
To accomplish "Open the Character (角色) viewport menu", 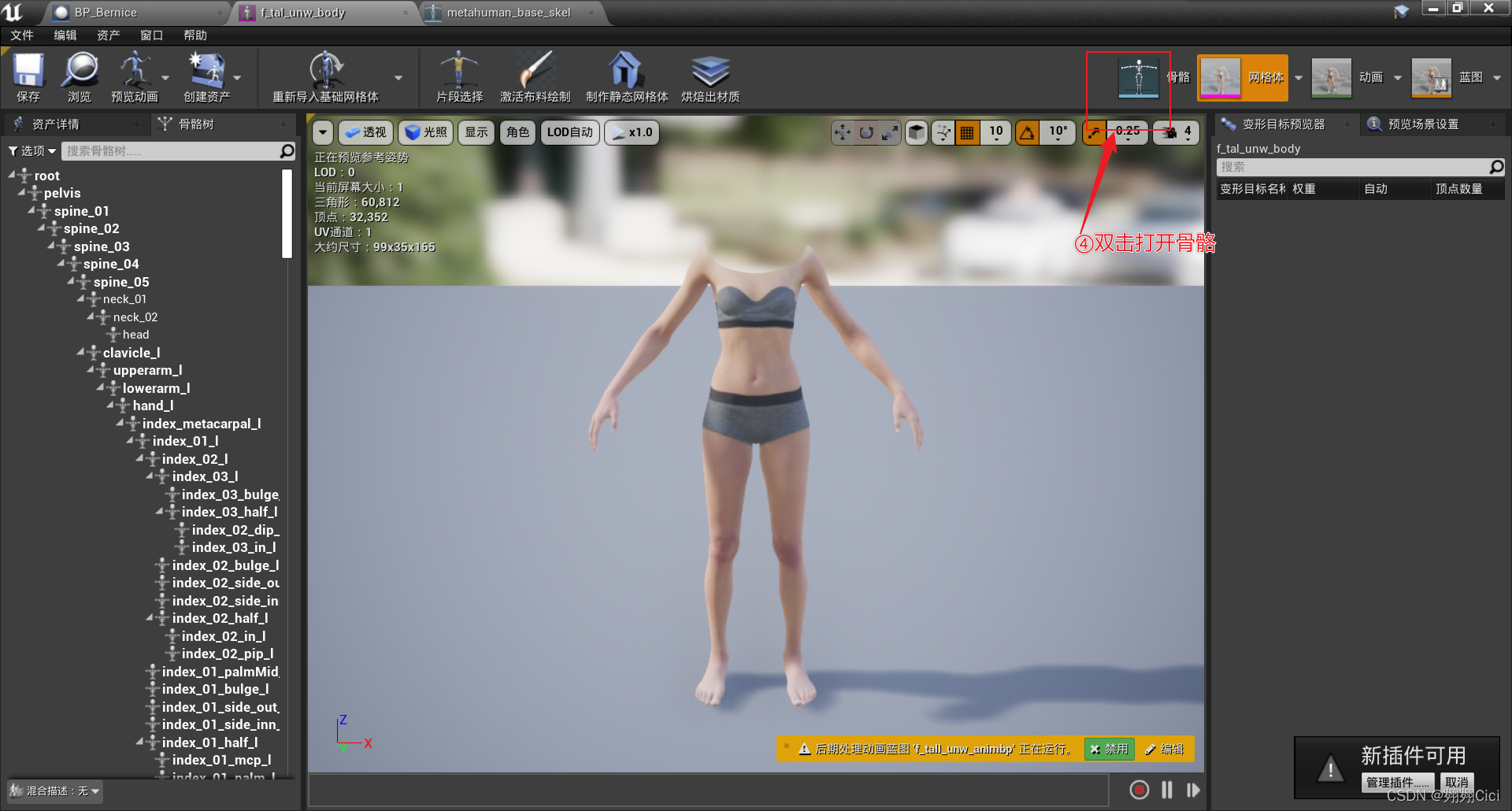I will (517, 132).
